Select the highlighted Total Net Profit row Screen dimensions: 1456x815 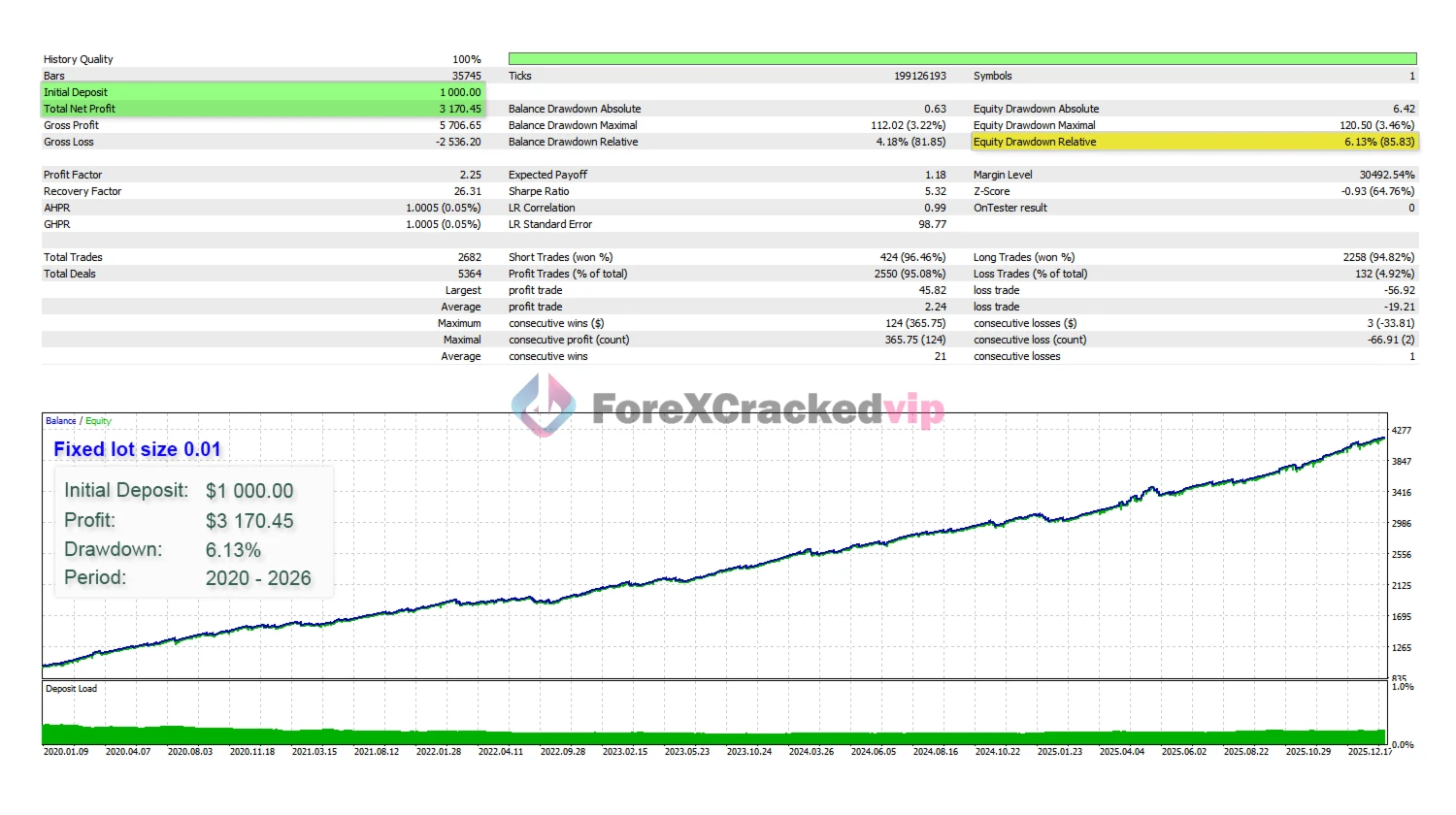[262, 109]
